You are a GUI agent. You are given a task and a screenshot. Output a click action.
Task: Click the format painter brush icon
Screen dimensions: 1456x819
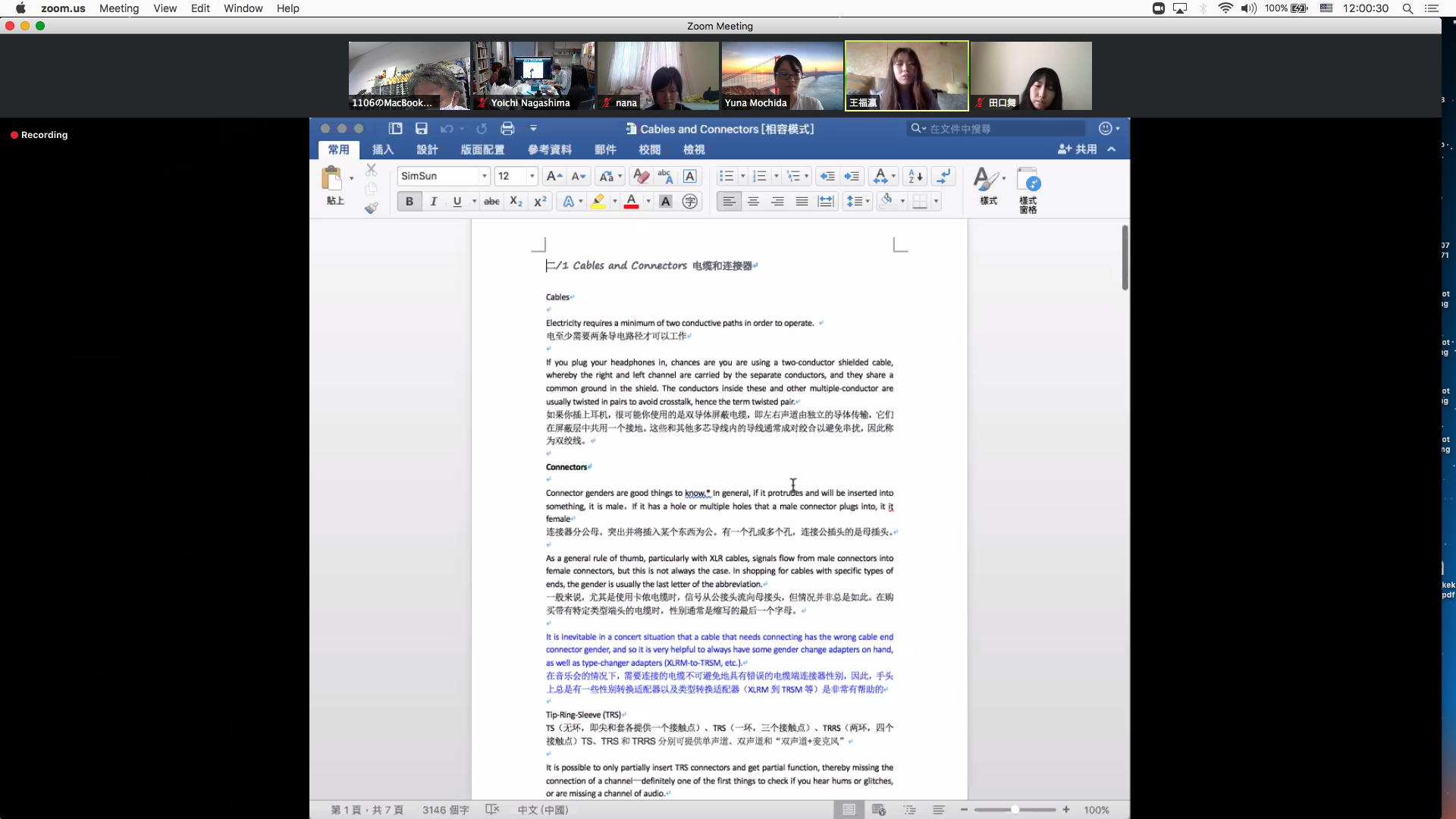pos(371,208)
